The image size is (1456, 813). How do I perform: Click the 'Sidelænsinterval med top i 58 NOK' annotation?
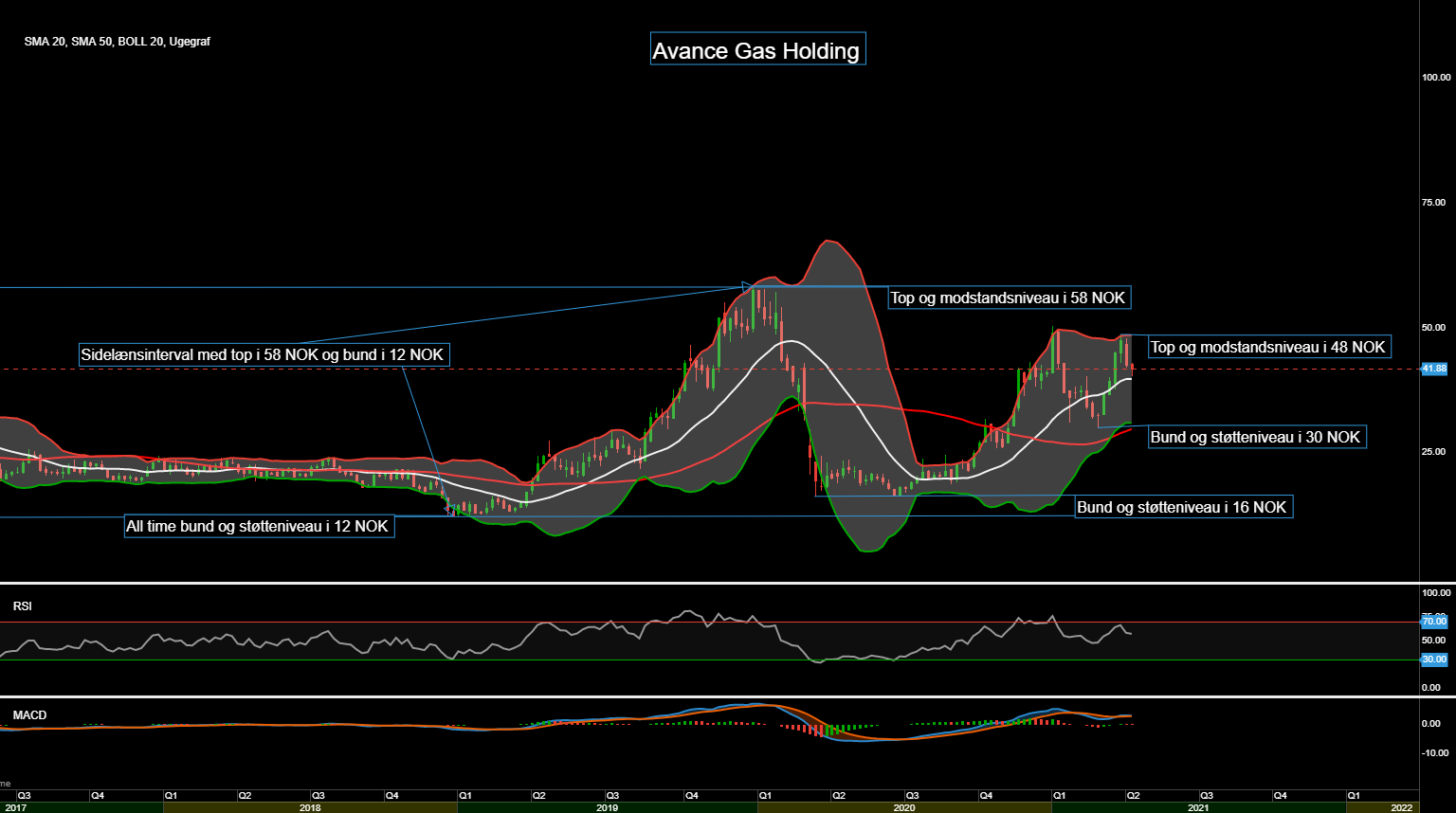pos(263,354)
